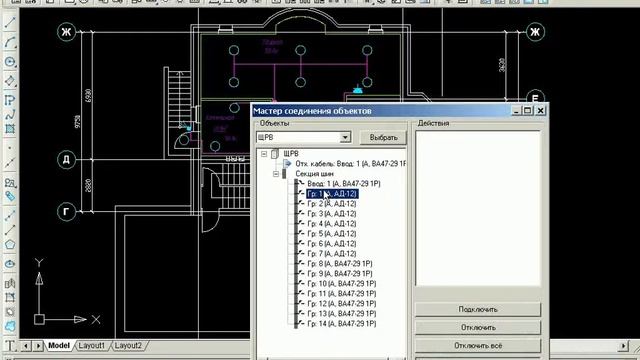Click the 3D box icon in left toolbar
This screenshot has width=640, height=360.
point(10,283)
